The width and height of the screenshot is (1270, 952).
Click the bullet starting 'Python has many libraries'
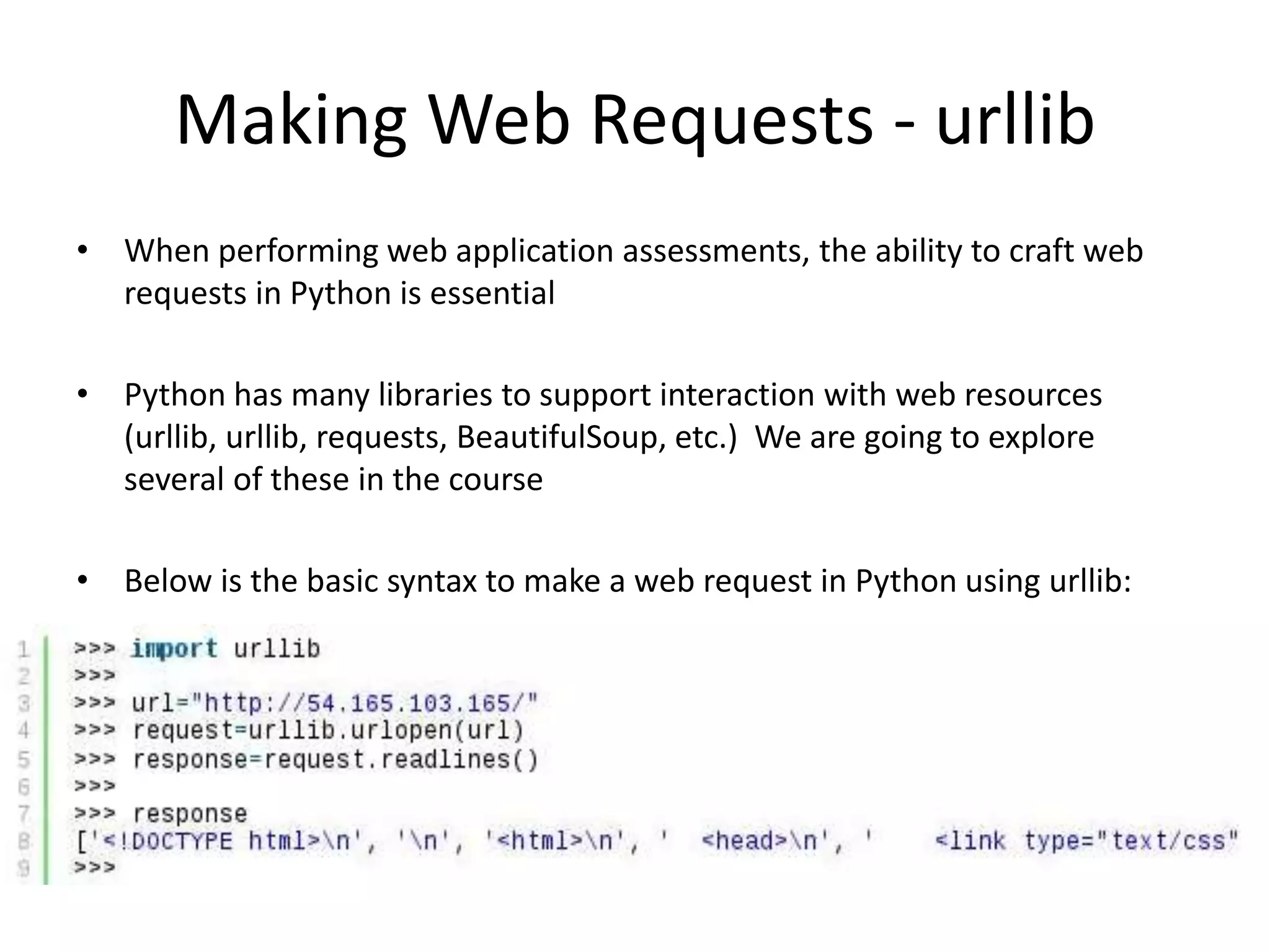pos(613,437)
